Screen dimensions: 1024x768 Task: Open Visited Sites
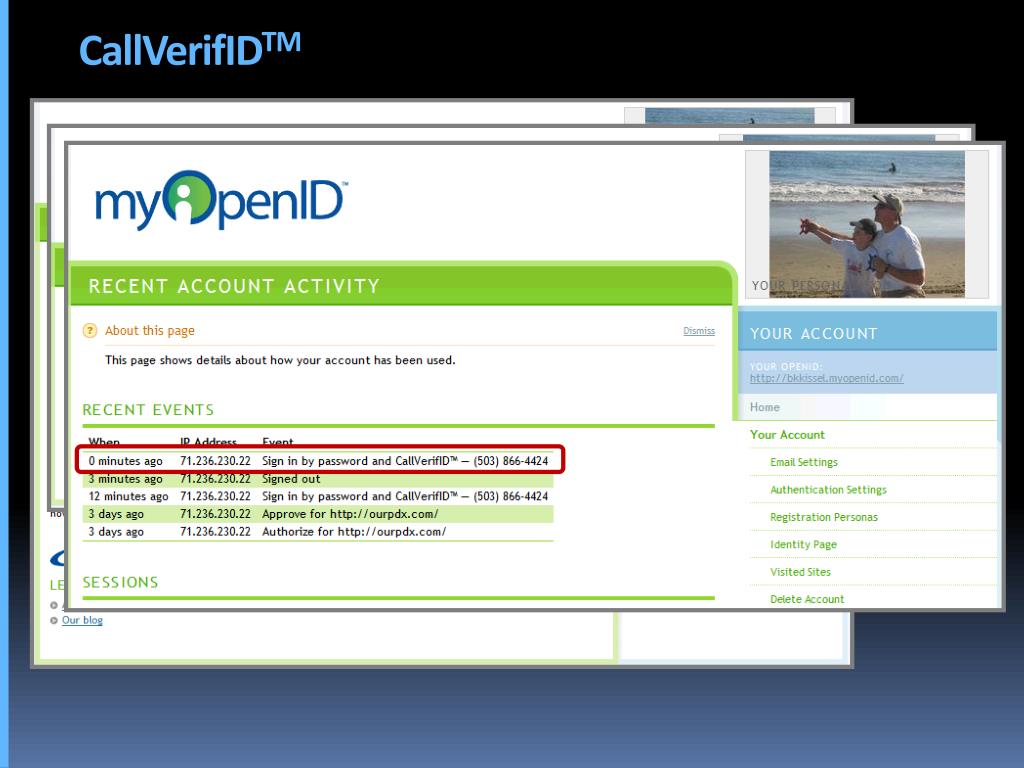point(800,572)
